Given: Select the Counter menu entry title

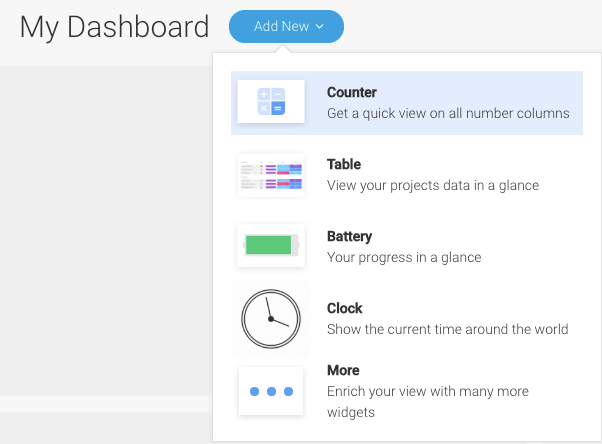Looking at the screenshot, I should [352, 92].
